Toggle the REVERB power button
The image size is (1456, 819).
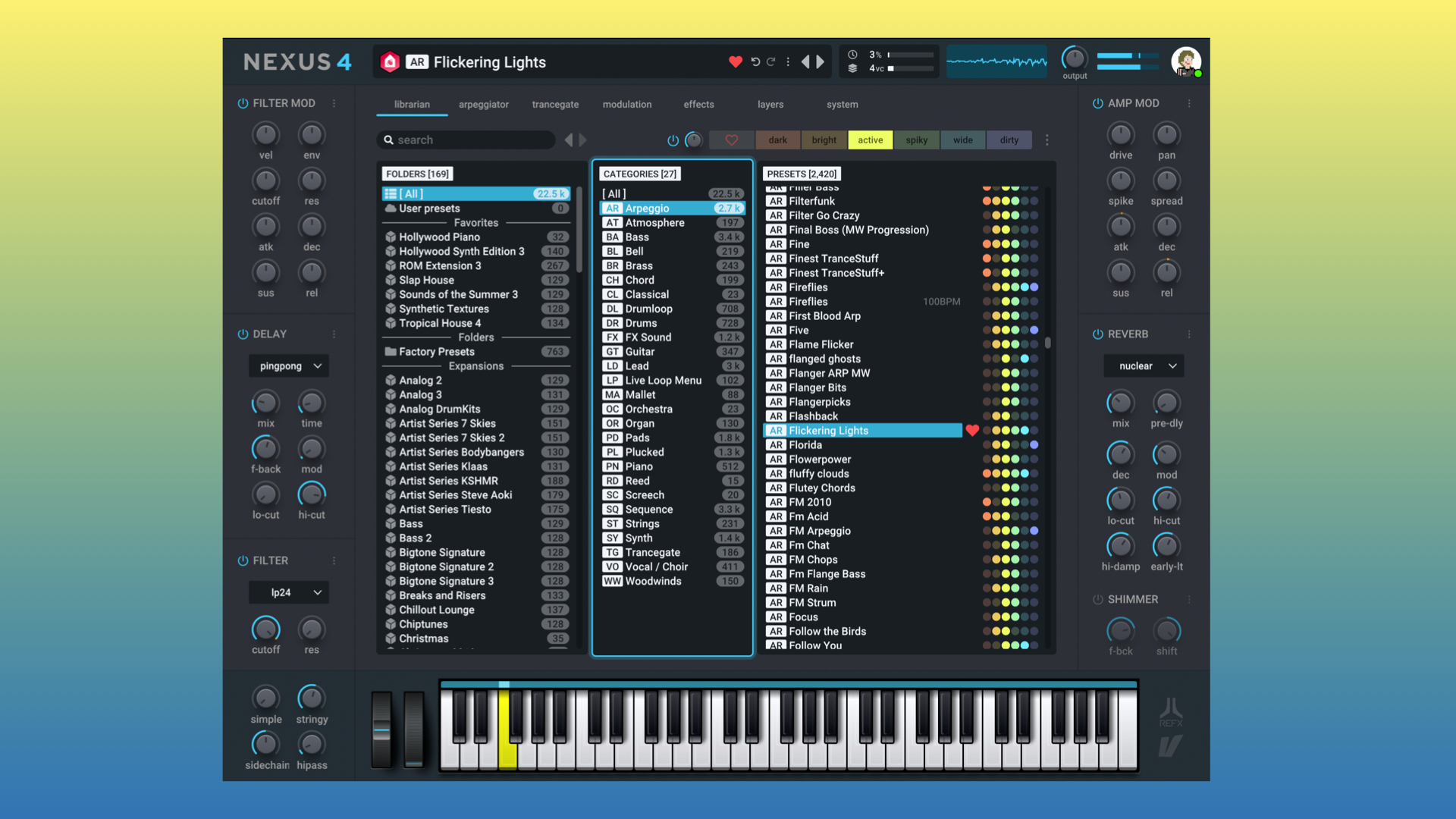click(1097, 334)
